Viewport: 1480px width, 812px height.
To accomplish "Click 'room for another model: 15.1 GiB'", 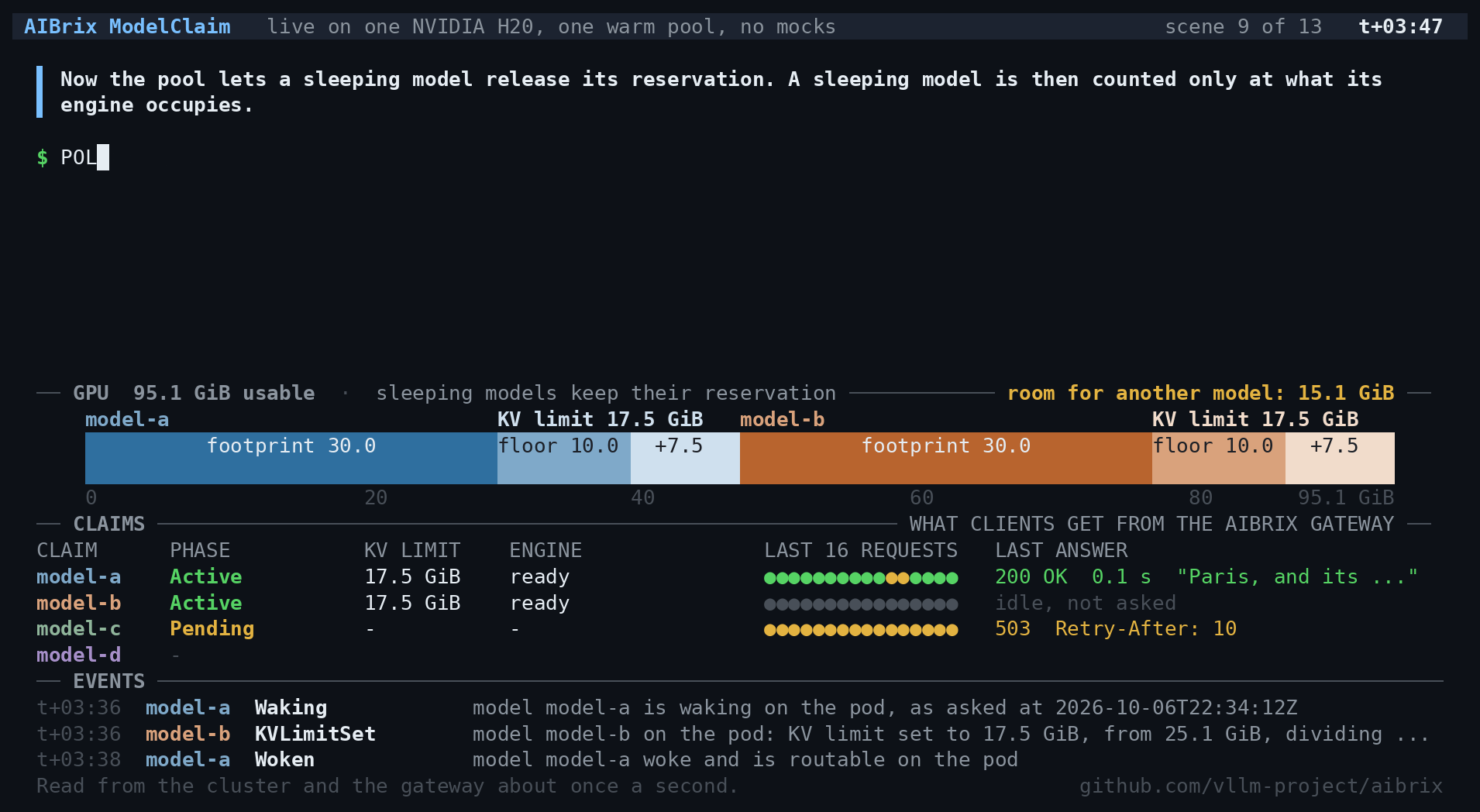I will coord(1200,393).
